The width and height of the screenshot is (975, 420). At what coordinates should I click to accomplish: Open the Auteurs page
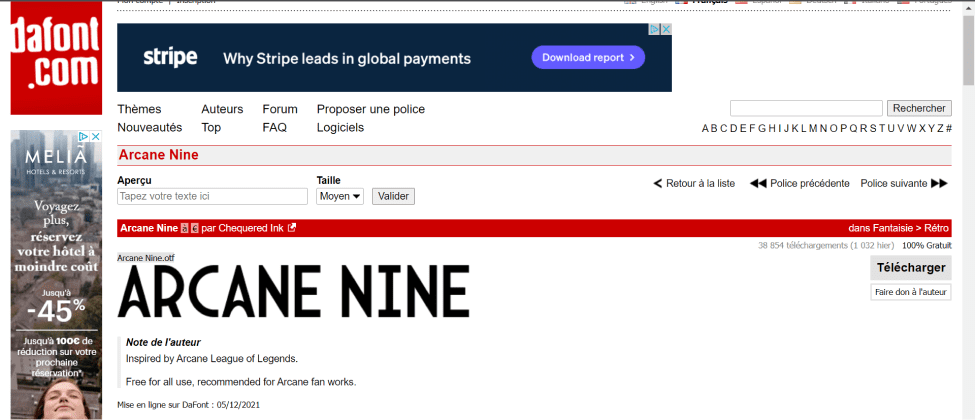click(222, 110)
